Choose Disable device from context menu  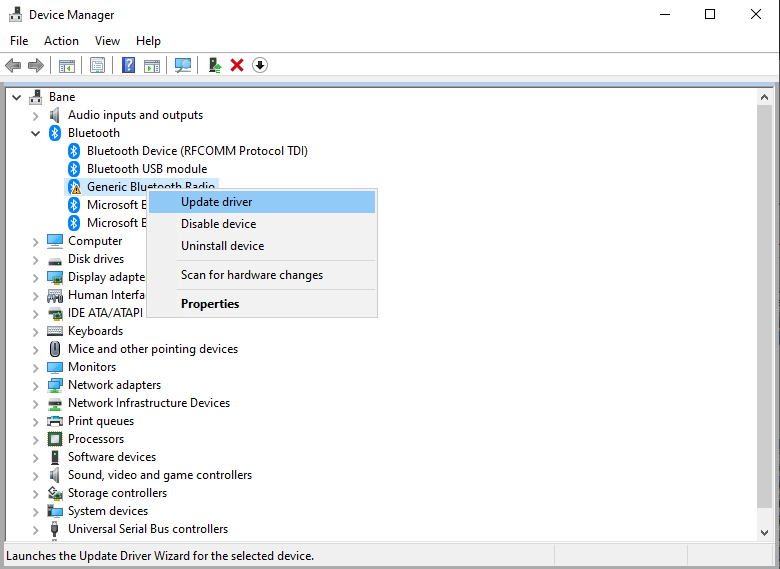click(262, 224)
